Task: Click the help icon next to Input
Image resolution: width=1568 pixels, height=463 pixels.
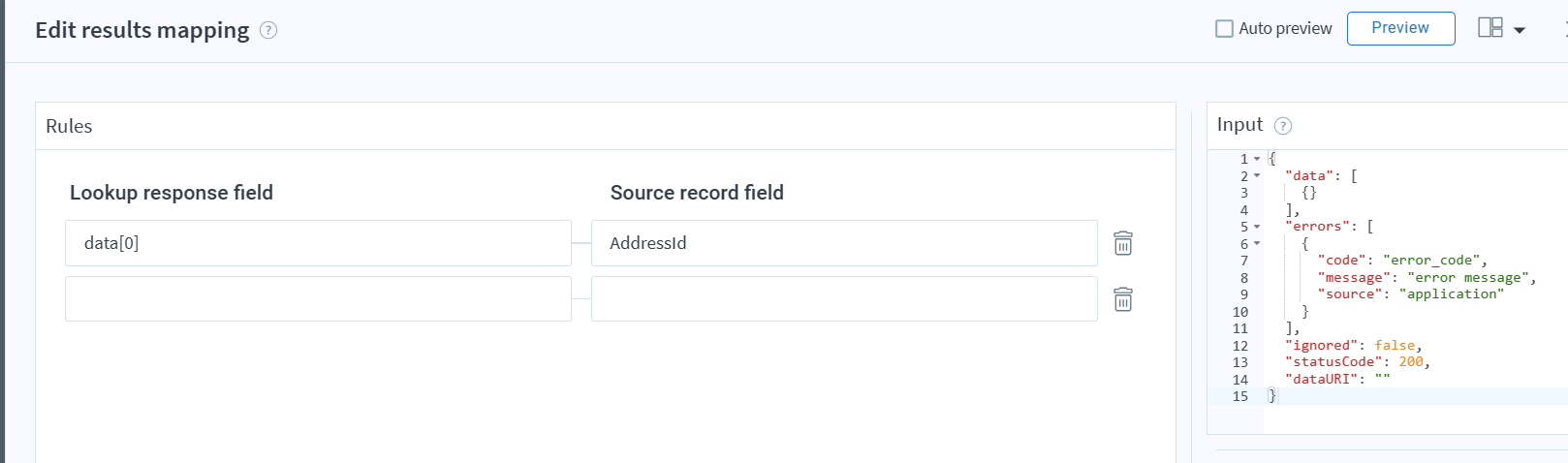Action: [x=1282, y=126]
